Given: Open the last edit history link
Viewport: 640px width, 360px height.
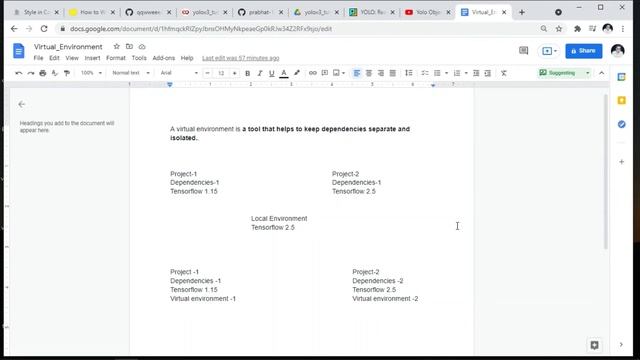Looking at the screenshot, I should 241,58.
